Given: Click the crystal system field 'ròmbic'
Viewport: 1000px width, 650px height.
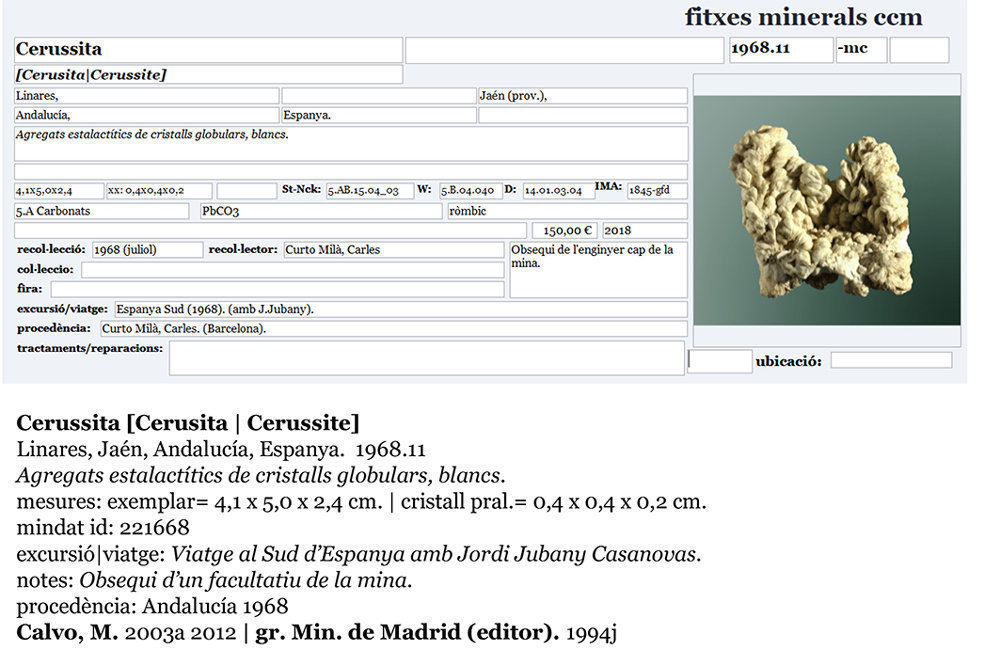Looking at the screenshot, I should (x=567, y=211).
